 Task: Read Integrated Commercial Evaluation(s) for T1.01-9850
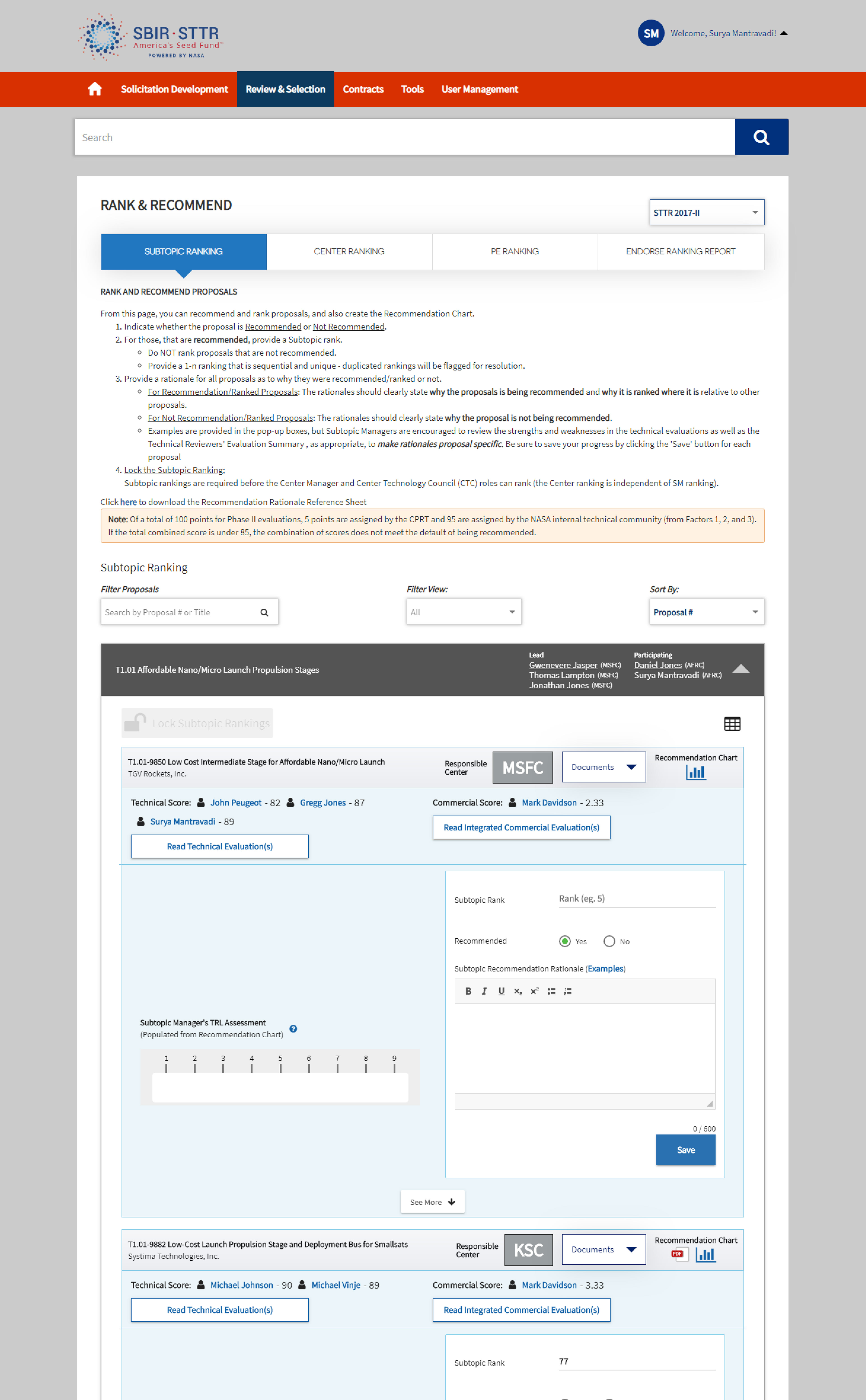pos(521,827)
